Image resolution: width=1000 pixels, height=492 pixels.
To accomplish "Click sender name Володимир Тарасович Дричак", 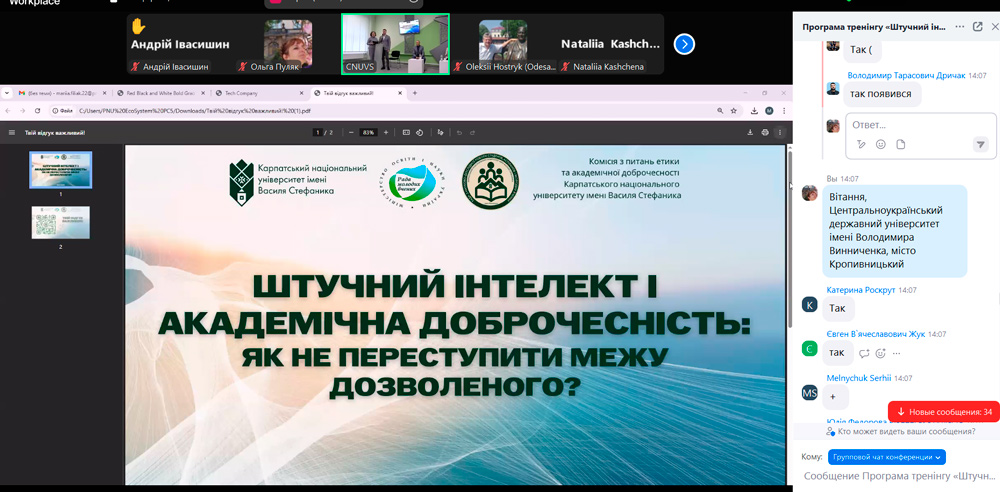I will 906,75.
